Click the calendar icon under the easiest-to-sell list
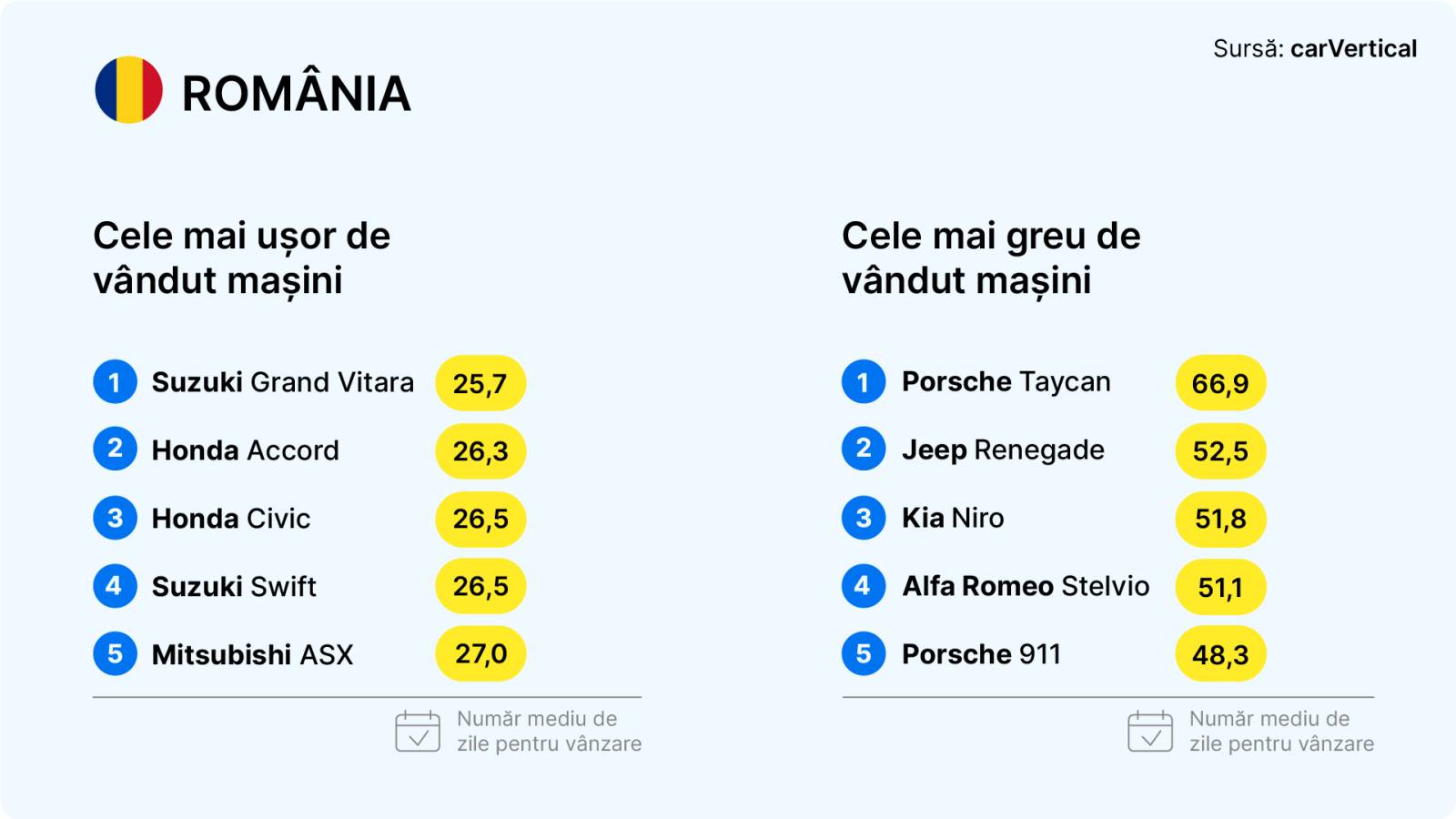This screenshot has height=819, width=1456. pyautogui.click(x=418, y=732)
